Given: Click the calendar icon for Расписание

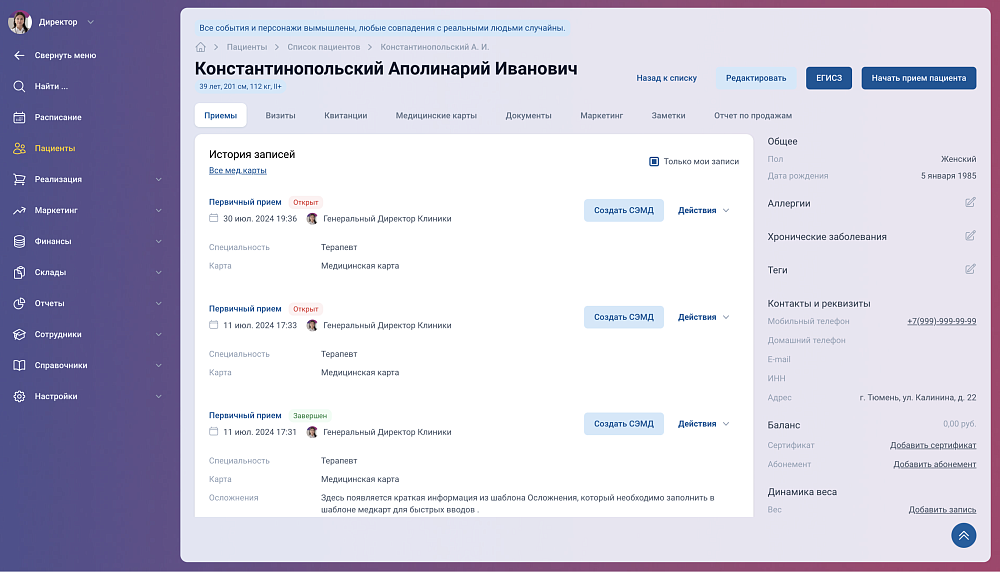Looking at the screenshot, I should click(19, 117).
